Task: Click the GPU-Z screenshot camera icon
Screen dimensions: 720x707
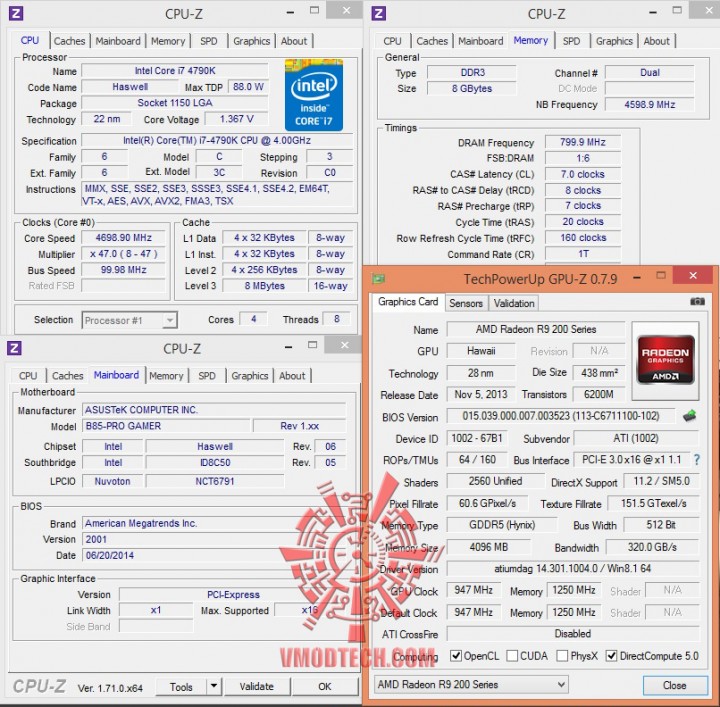Action: pos(697,302)
